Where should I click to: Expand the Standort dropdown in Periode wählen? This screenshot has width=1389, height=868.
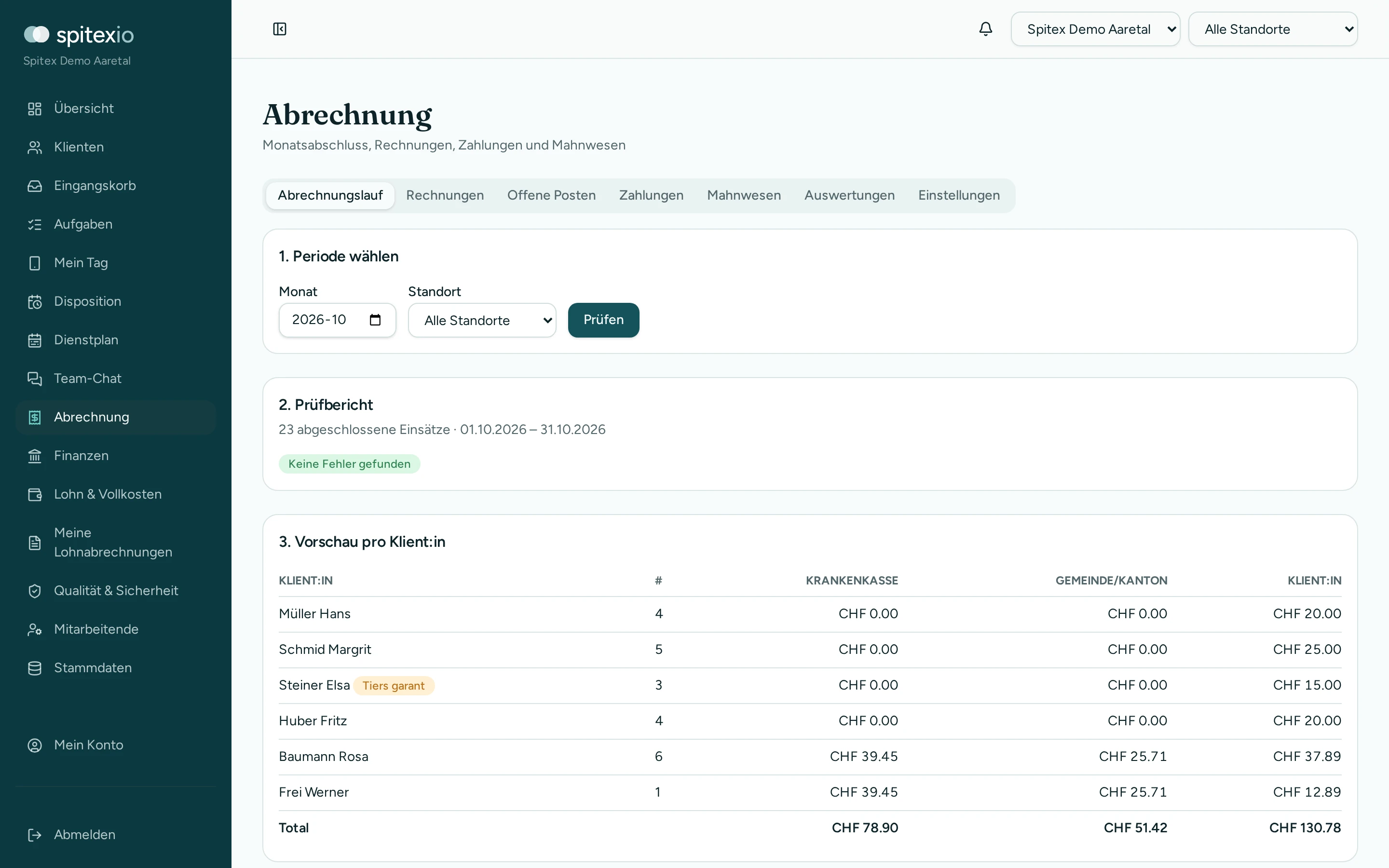click(482, 320)
